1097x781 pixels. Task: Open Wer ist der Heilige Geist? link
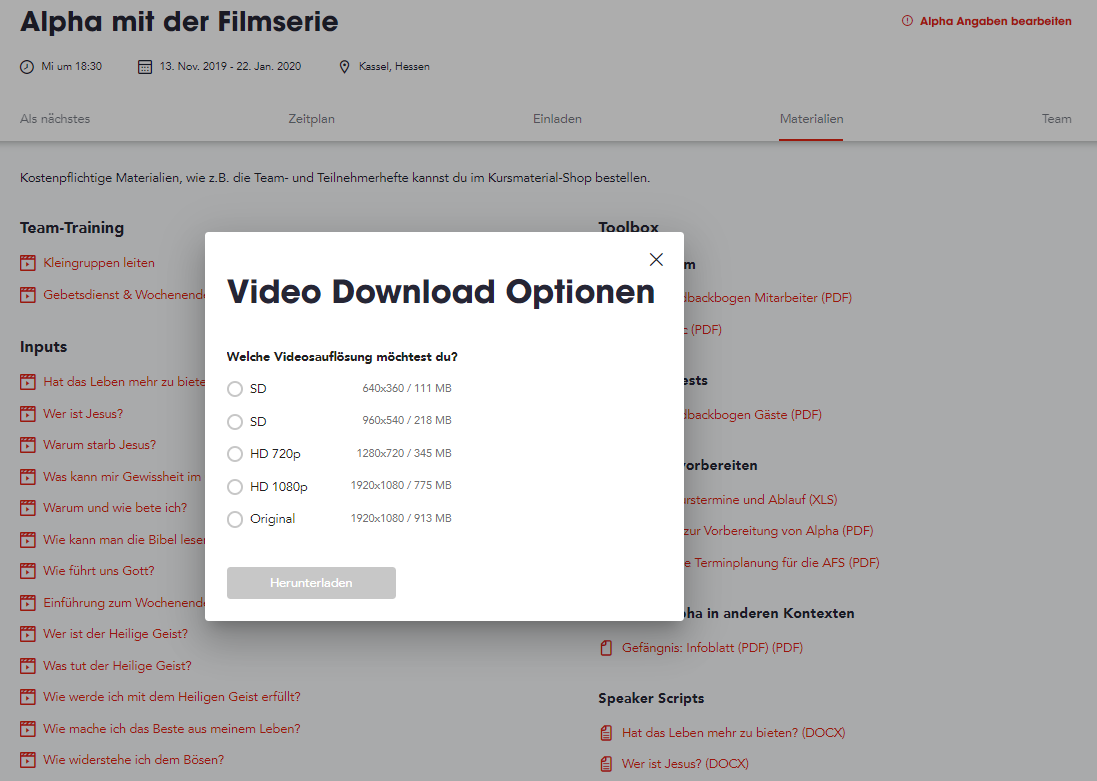(x=115, y=634)
